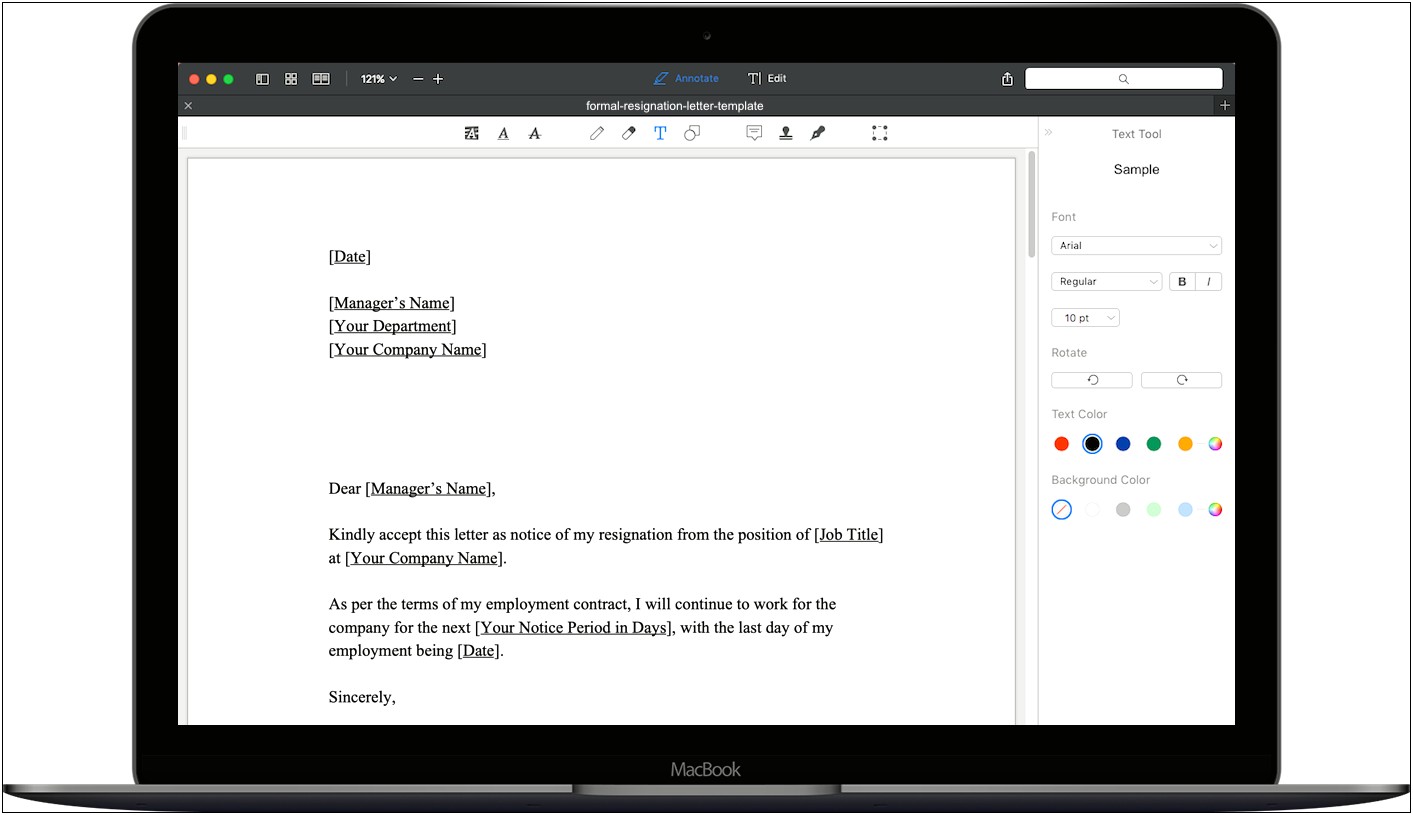Open the Regular font style dropdown
Screen dimensions: 1413x815
click(x=1106, y=282)
